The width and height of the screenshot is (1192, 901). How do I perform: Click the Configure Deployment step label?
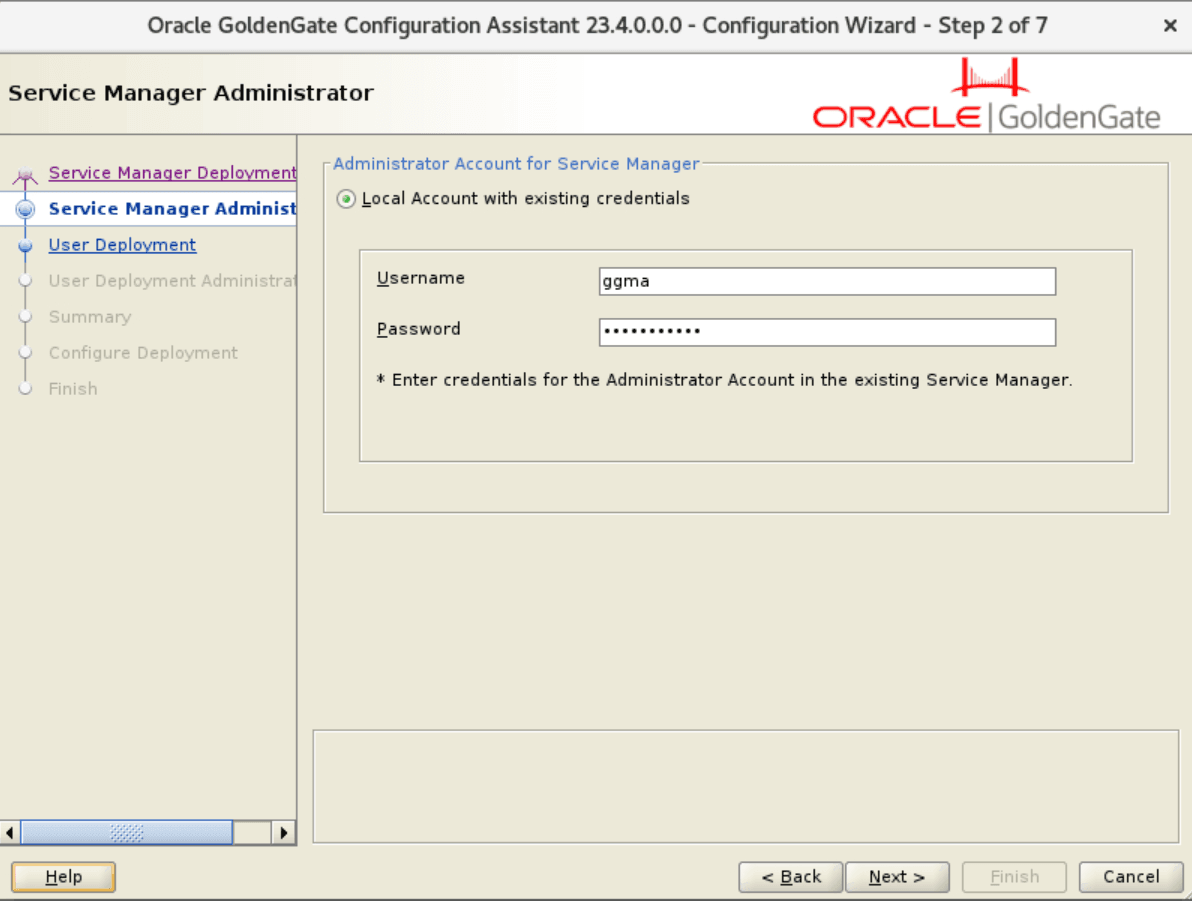[143, 353]
